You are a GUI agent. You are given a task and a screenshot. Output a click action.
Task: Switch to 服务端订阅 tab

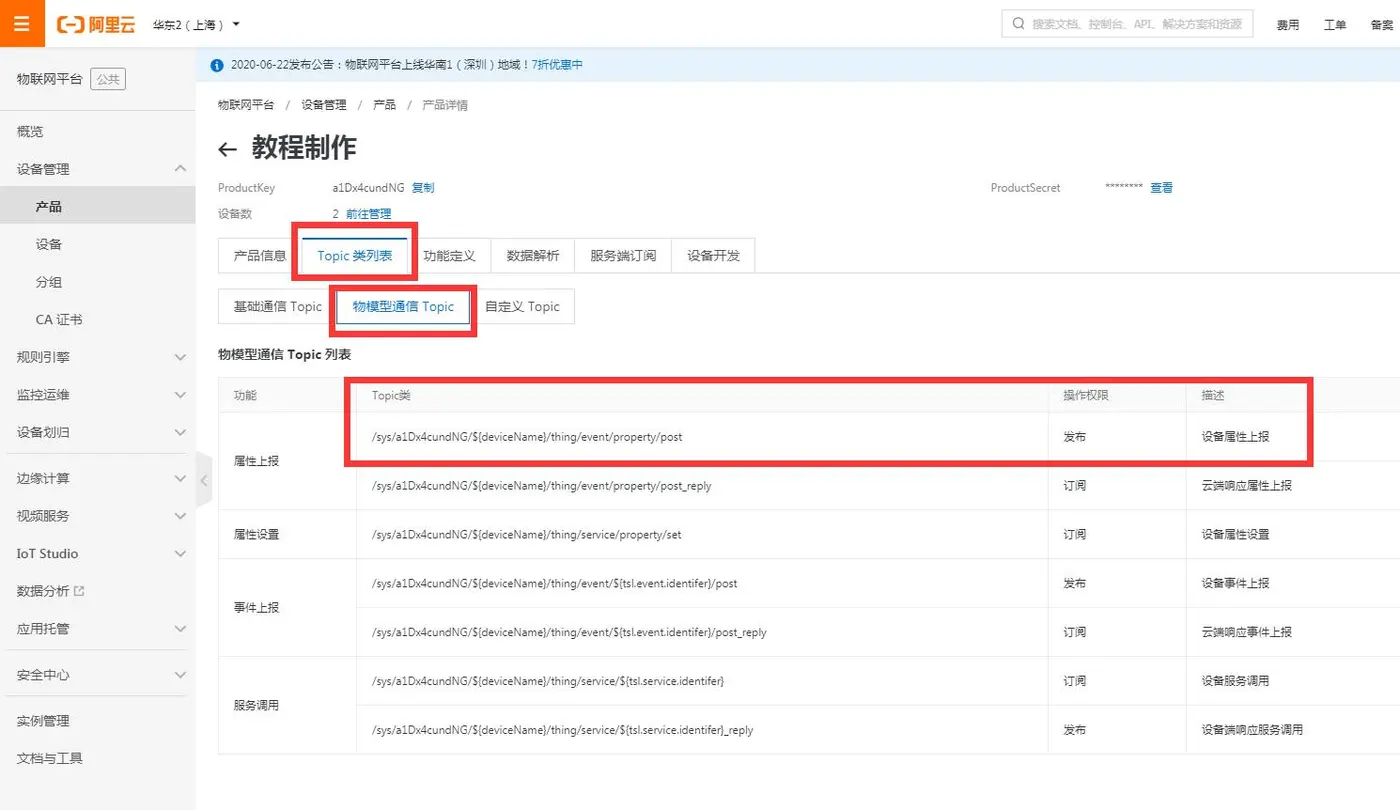pyautogui.click(x=623, y=256)
